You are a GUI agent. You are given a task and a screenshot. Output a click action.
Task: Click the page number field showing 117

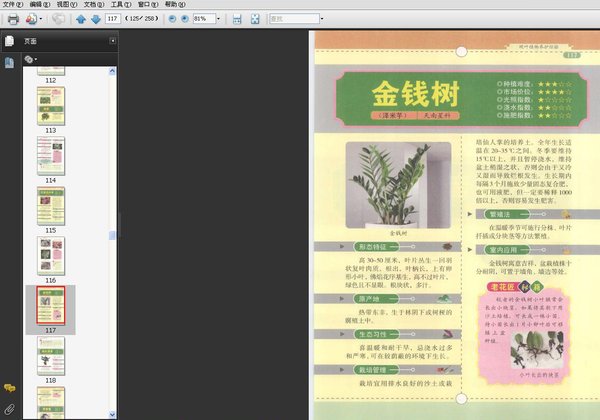pos(111,19)
